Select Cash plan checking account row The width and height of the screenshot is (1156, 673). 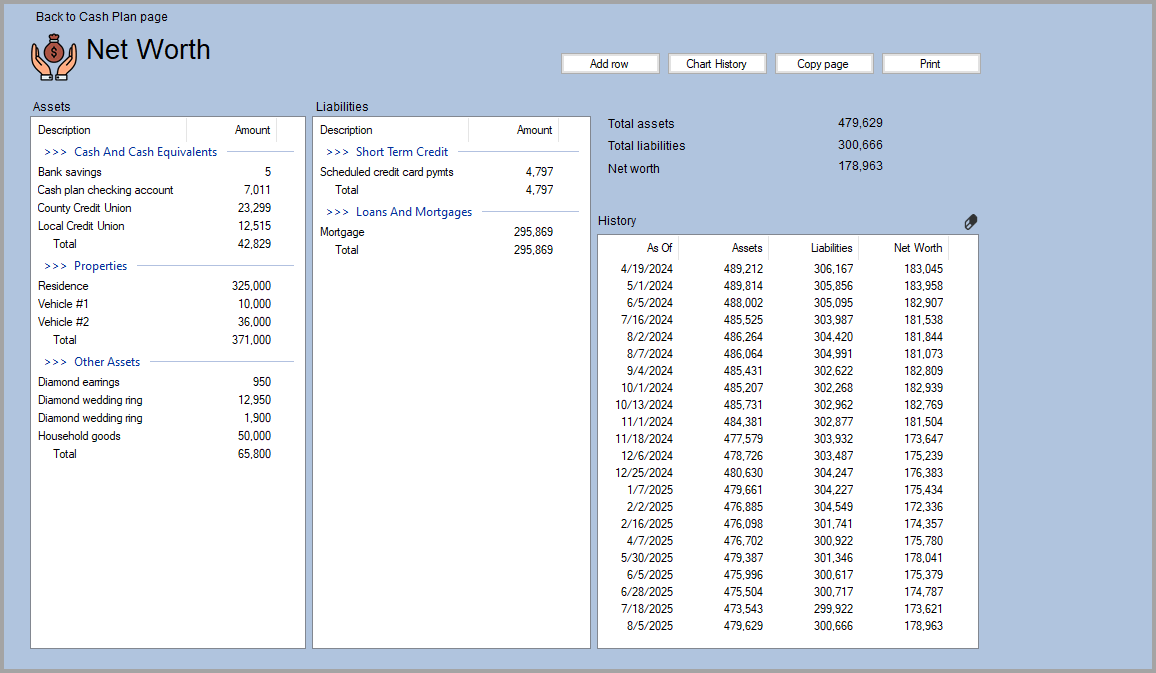(x=155, y=189)
